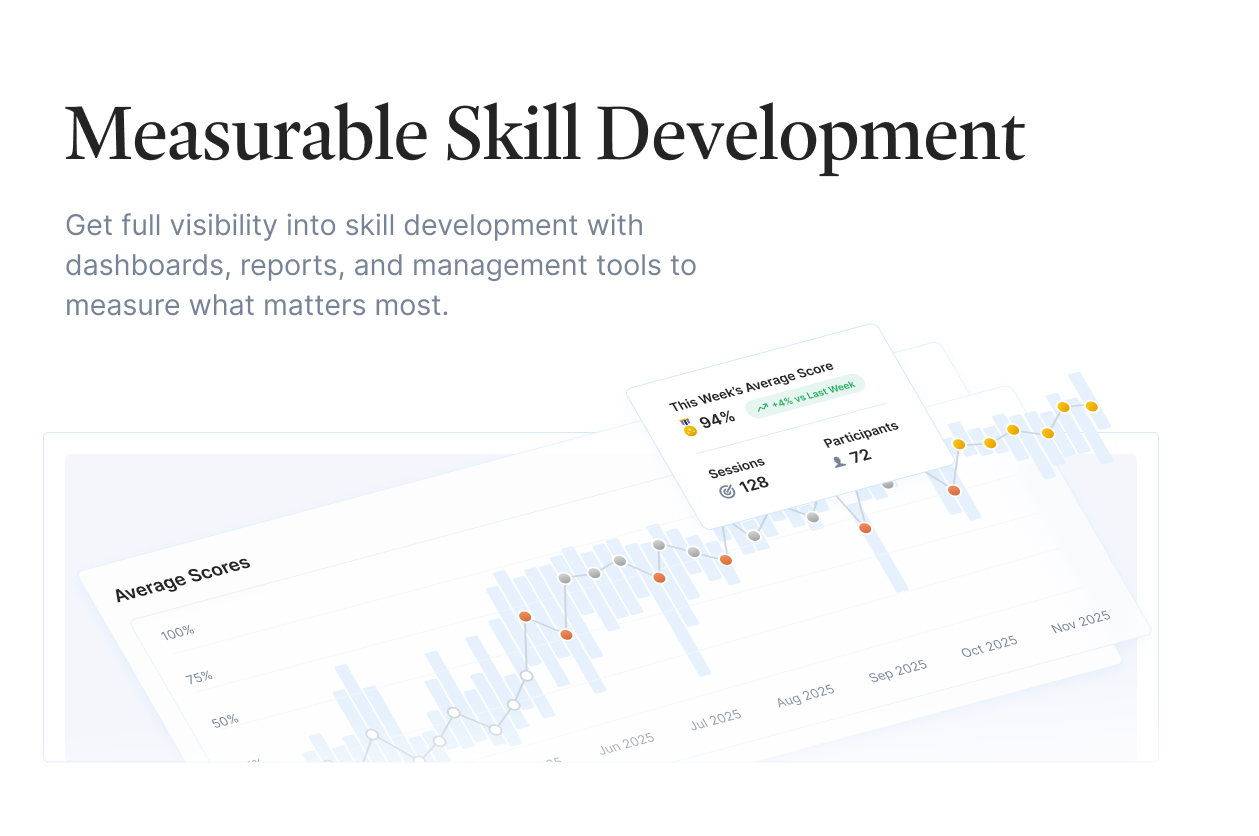Screen dimensions: 1259x836
Task: Select the 'Sep 2025' month label
Action: 898,670
